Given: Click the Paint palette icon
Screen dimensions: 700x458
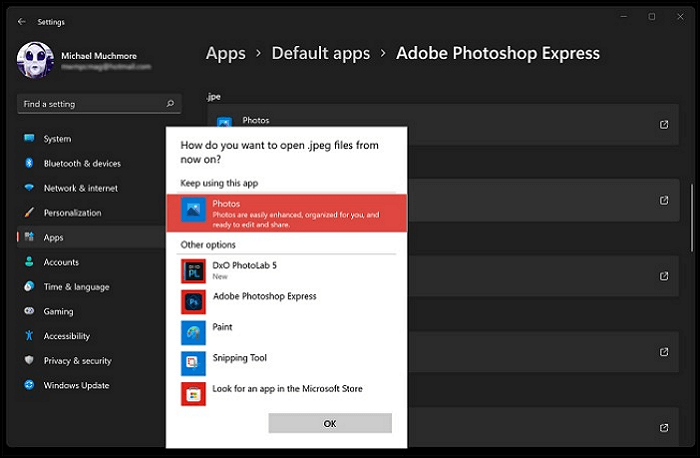Looking at the screenshot, I should pyautogui.click(x=193, y=333).
